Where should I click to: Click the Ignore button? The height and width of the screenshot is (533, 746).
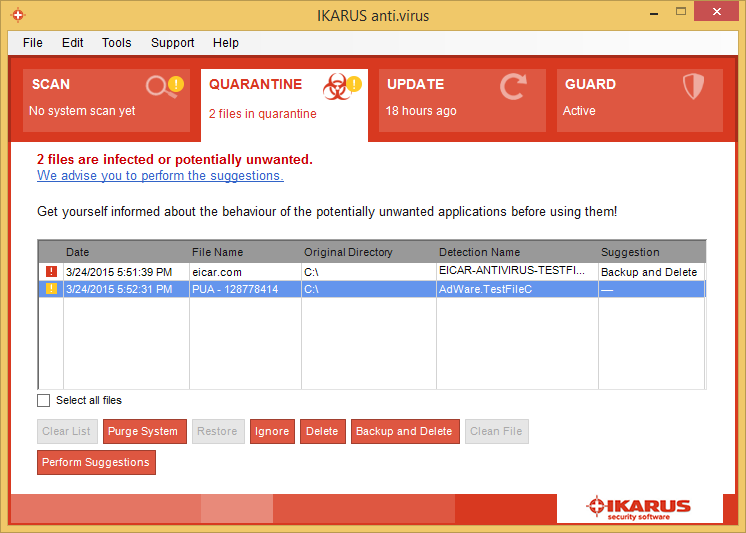[271, 432]
